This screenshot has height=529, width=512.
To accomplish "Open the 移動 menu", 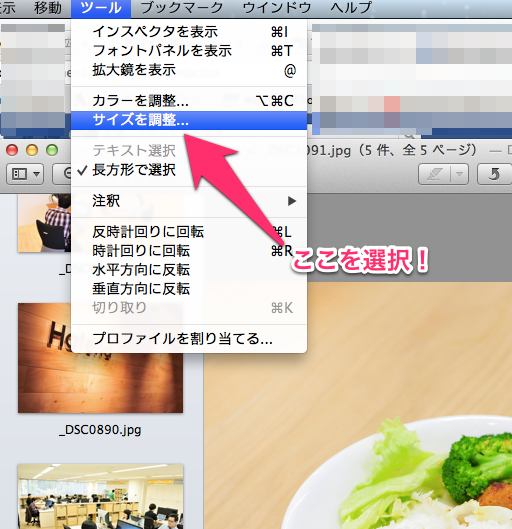I will point(48,8).
